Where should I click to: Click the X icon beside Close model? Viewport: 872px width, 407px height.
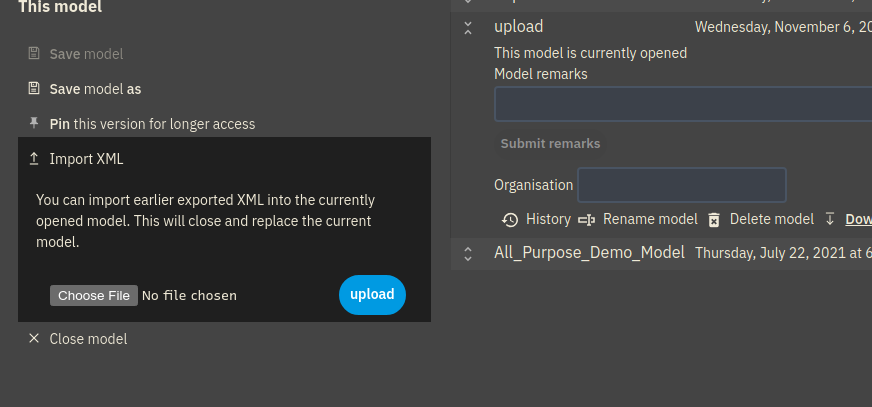pyautogui.click(x=34, y=338)
